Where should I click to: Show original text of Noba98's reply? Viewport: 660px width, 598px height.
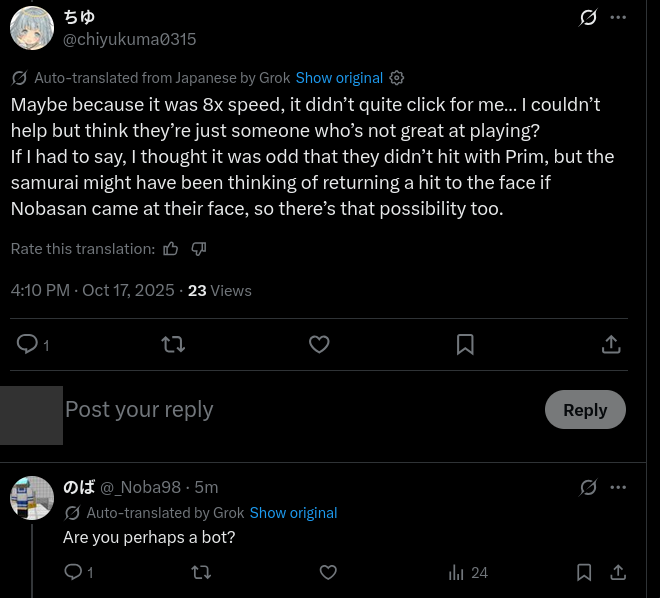tap(293, 513)
